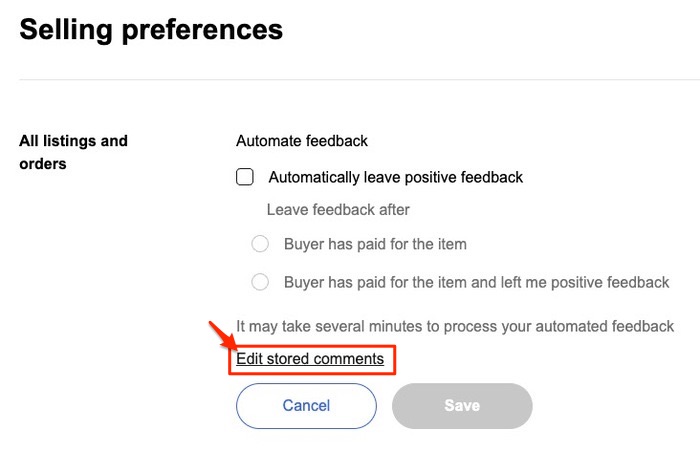Click the horizontal divider below the heading
Viewport: 700px width, 451px height.
tap(350, 80)
